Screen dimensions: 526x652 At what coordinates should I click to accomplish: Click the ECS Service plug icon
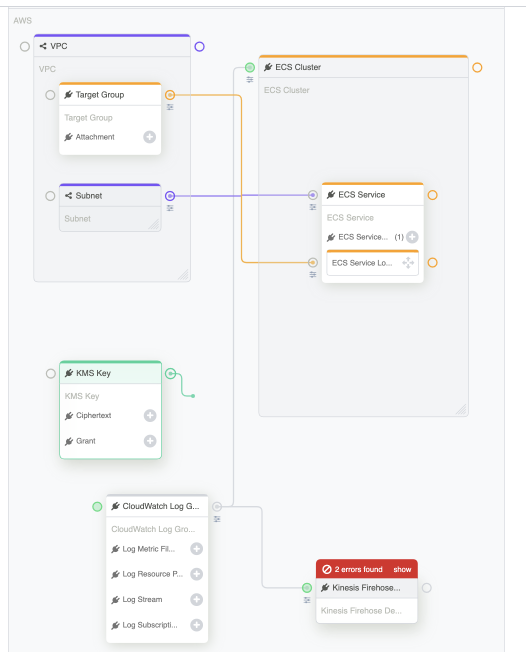pos(331,195)
